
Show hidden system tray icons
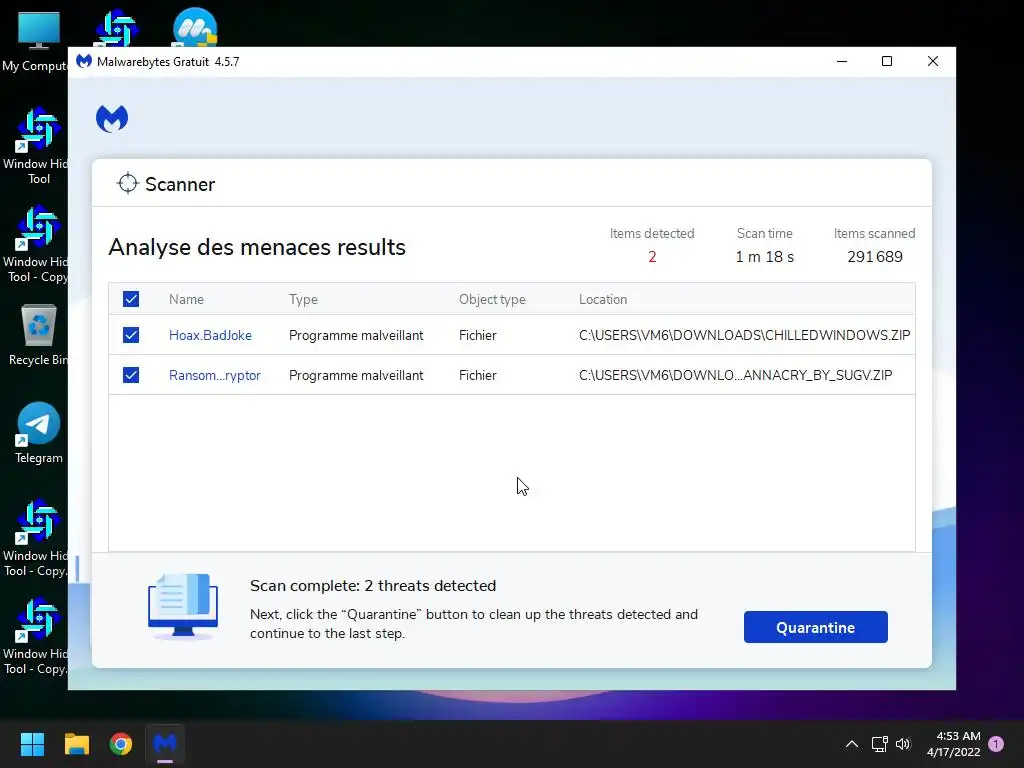coord(852,744)
